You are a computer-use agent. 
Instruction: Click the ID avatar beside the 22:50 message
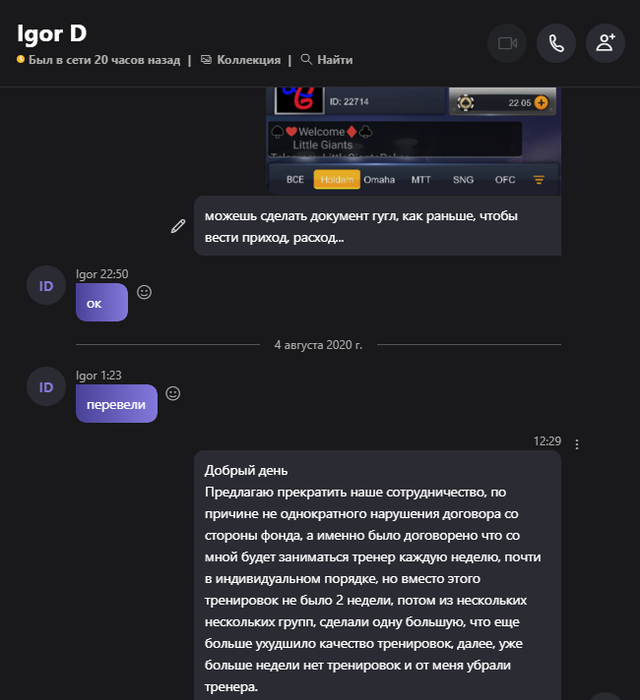(x=46, y=286)
